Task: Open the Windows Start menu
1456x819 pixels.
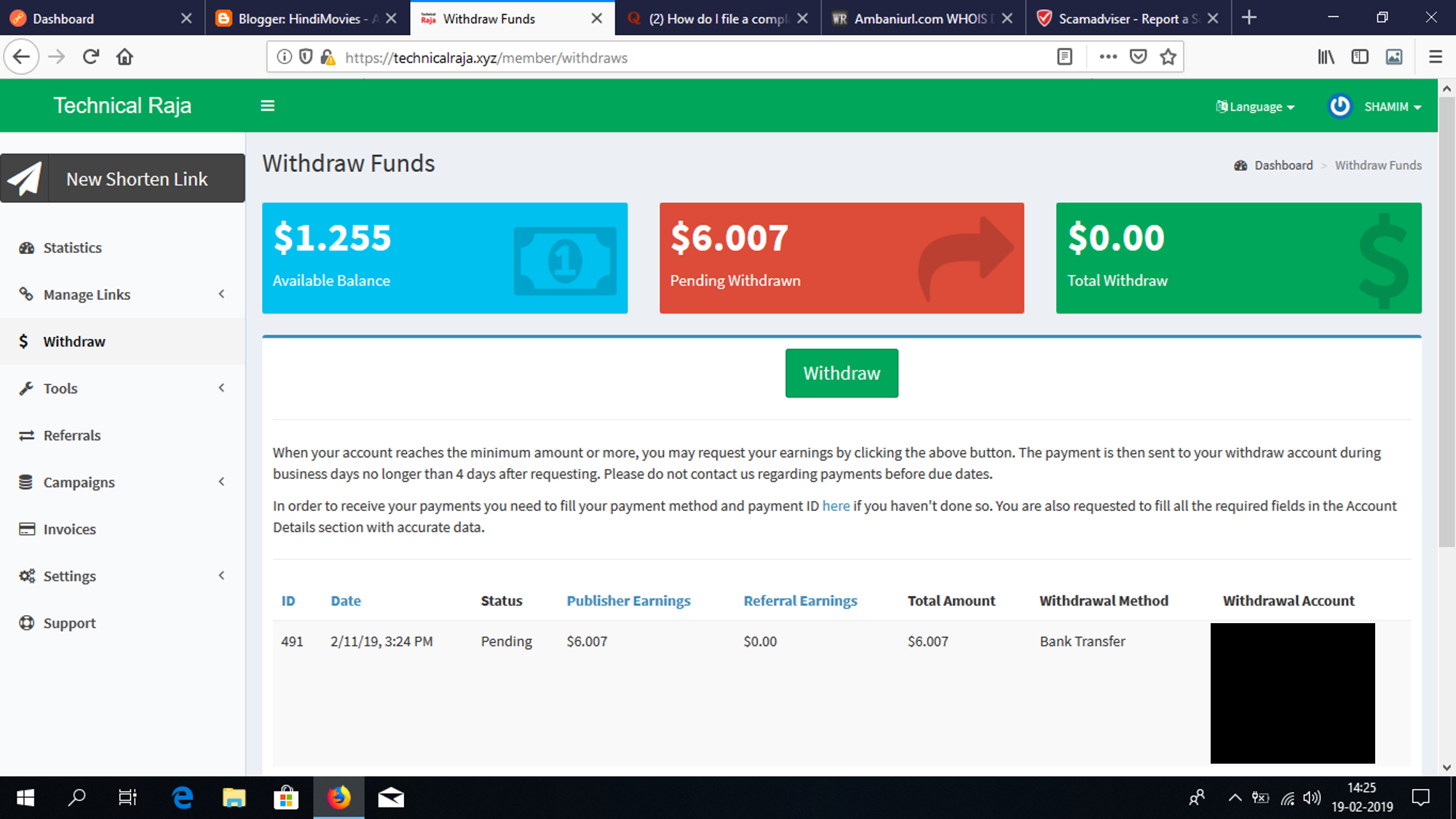Action: [25, 798]
